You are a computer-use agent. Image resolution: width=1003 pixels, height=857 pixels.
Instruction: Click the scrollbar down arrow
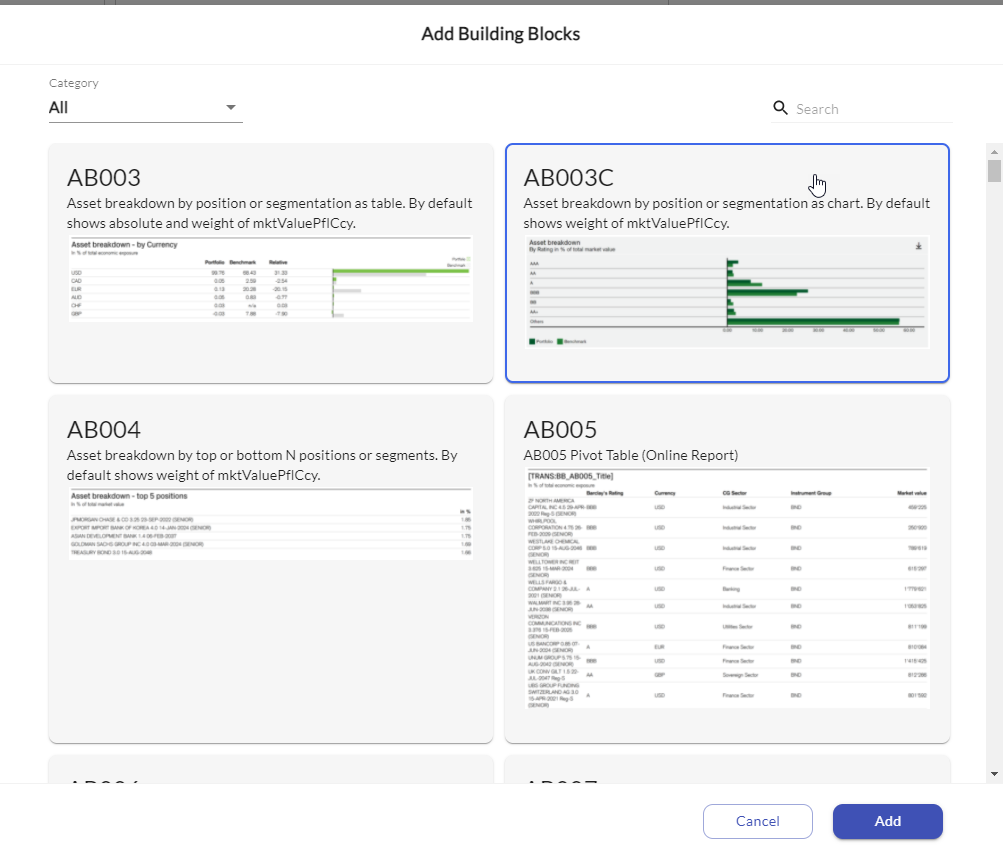pos(994,774)
